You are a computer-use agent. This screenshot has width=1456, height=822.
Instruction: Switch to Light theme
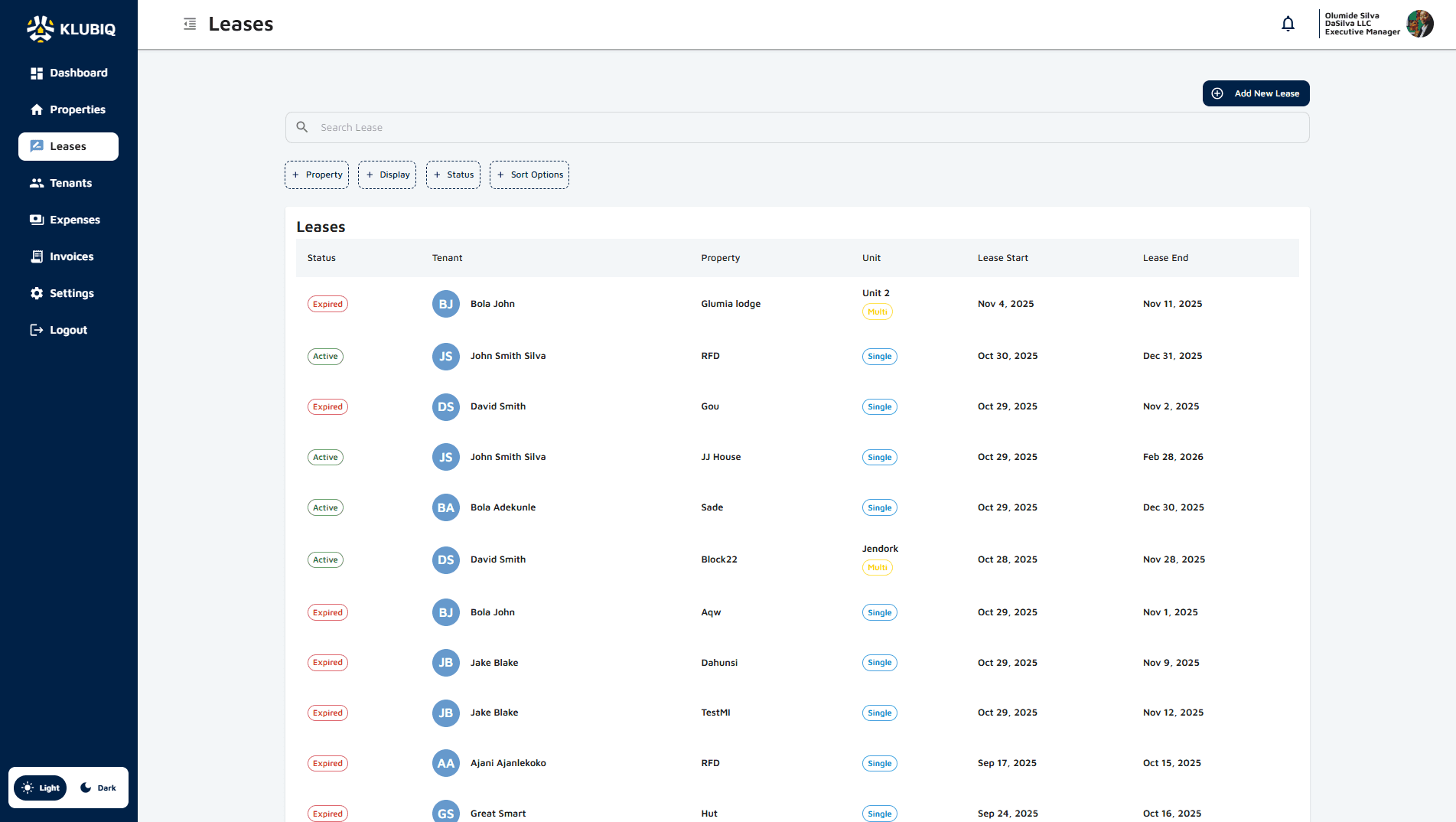[41, 788]
